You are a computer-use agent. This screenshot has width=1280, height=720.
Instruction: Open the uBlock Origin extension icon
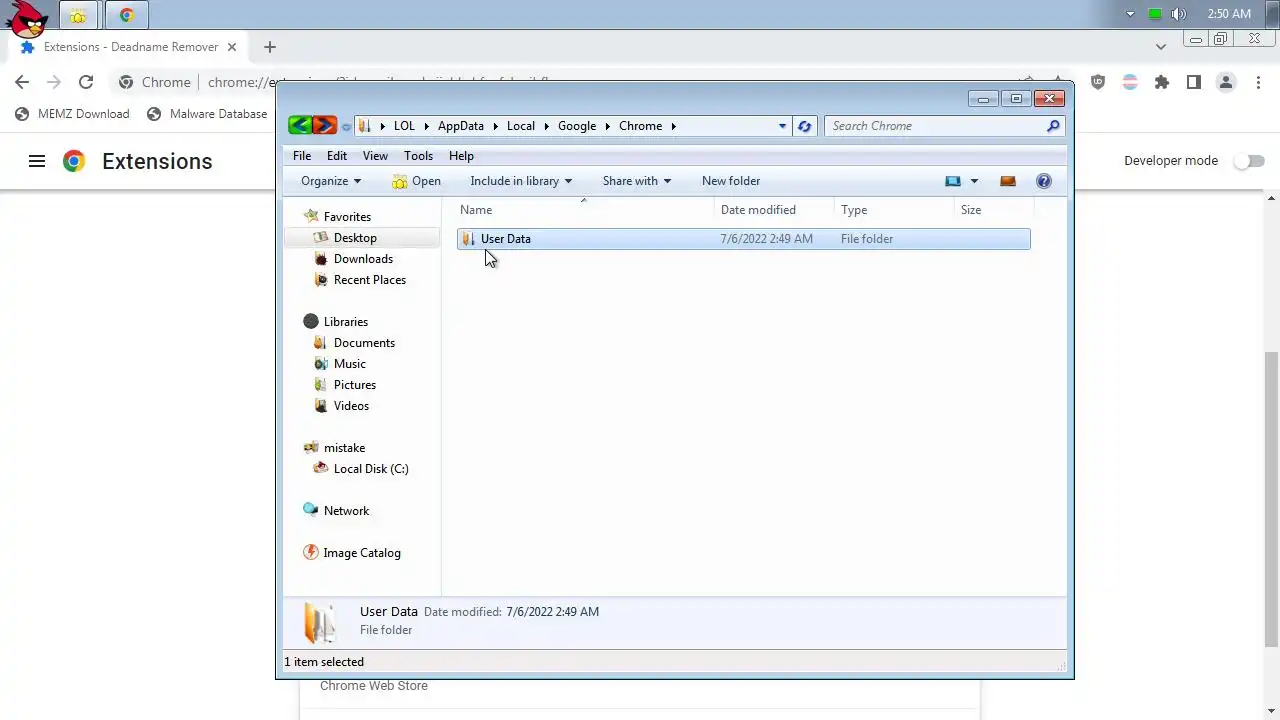pos(1098,82)
